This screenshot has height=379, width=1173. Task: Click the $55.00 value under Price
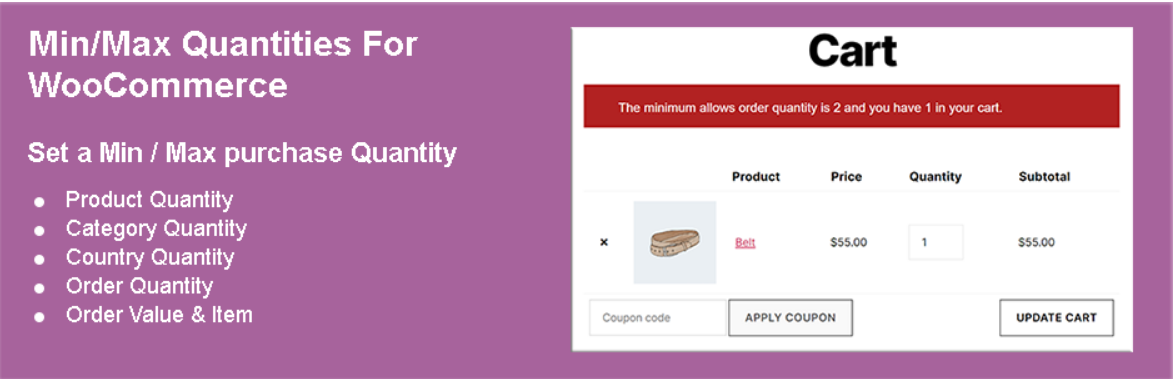849,242
